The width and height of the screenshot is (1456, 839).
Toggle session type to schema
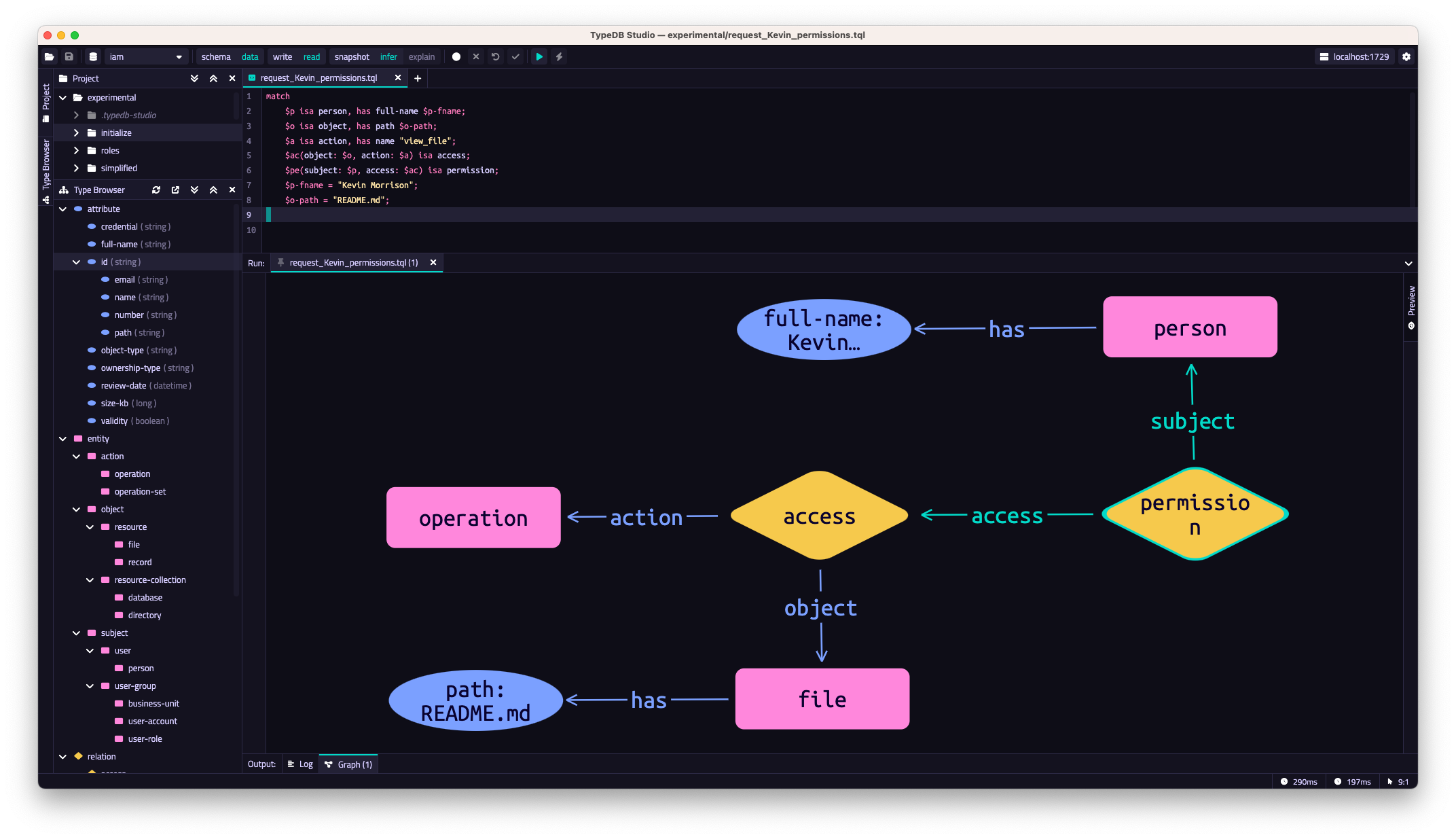coord(216,57)
